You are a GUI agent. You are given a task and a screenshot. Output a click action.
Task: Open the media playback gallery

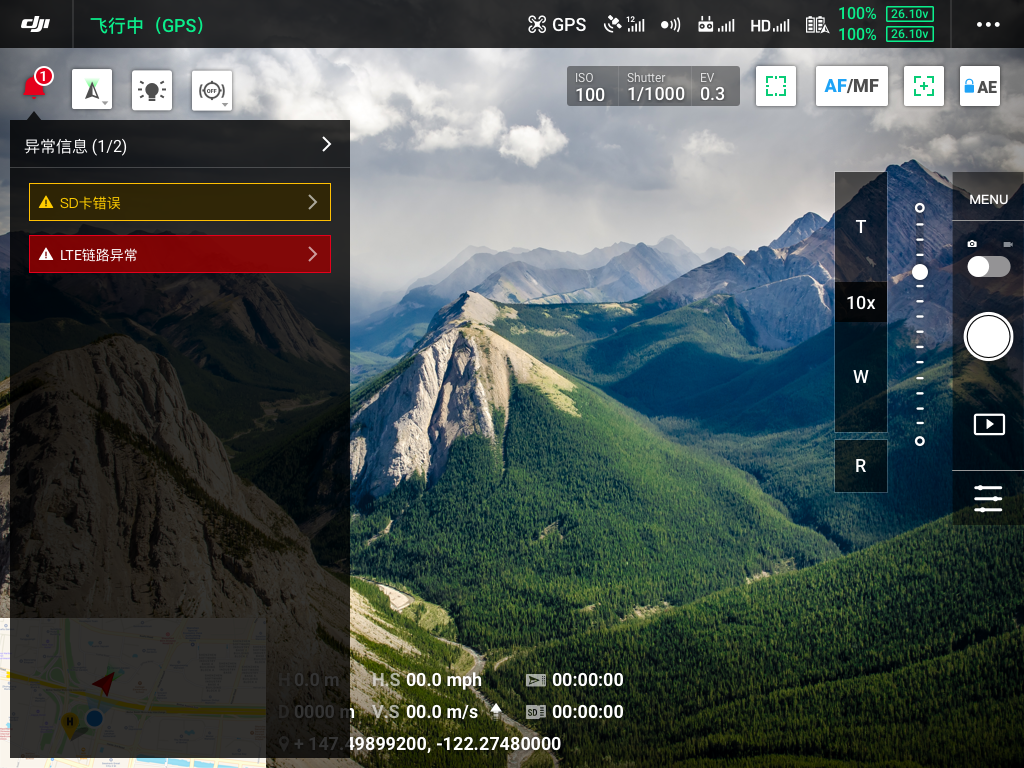point(988,424)
